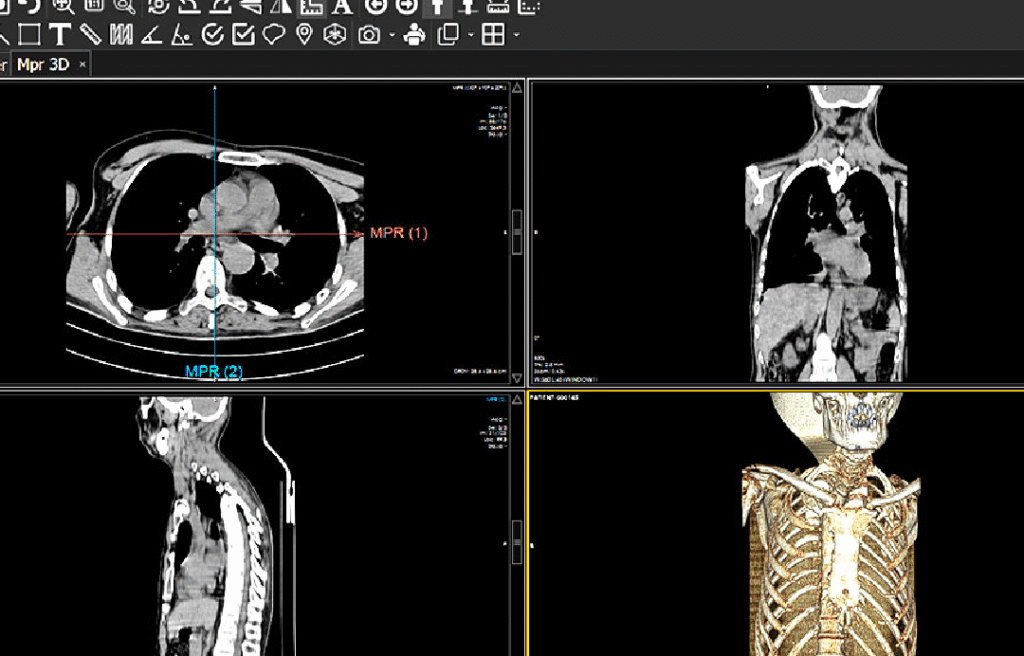Click the sagittal view scroll-up triangle
Image resolution: width=1024 pixels, height=656 pixels.
point(517,399)
